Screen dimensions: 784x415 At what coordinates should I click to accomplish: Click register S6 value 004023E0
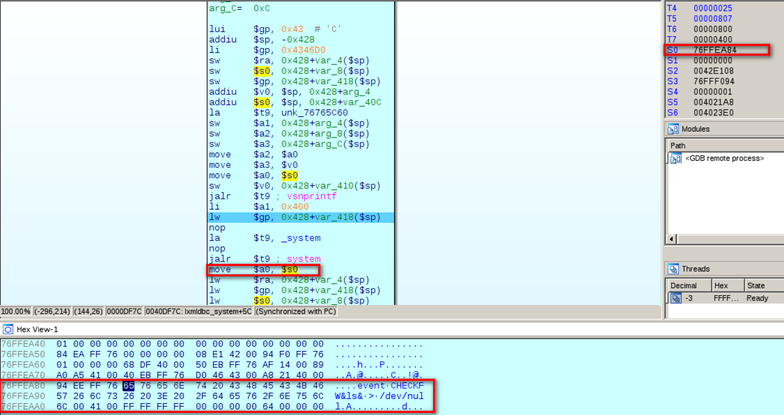pyautogui.click(x=714, y=113)
